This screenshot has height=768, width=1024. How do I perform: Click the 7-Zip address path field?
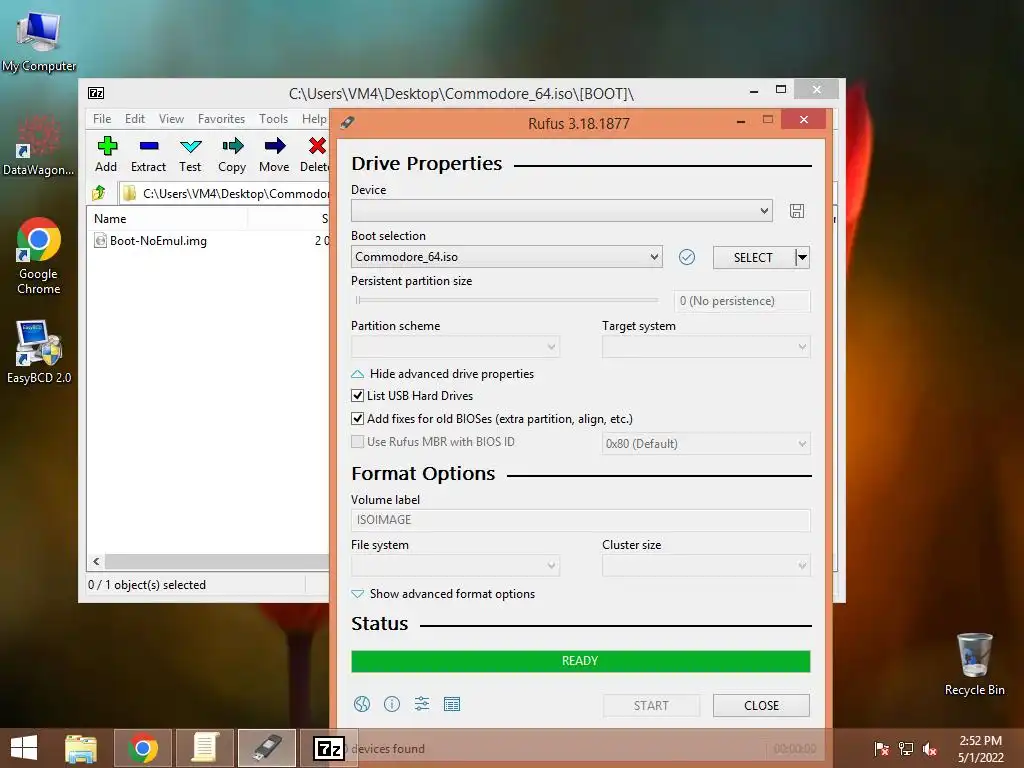pos(224,193)
